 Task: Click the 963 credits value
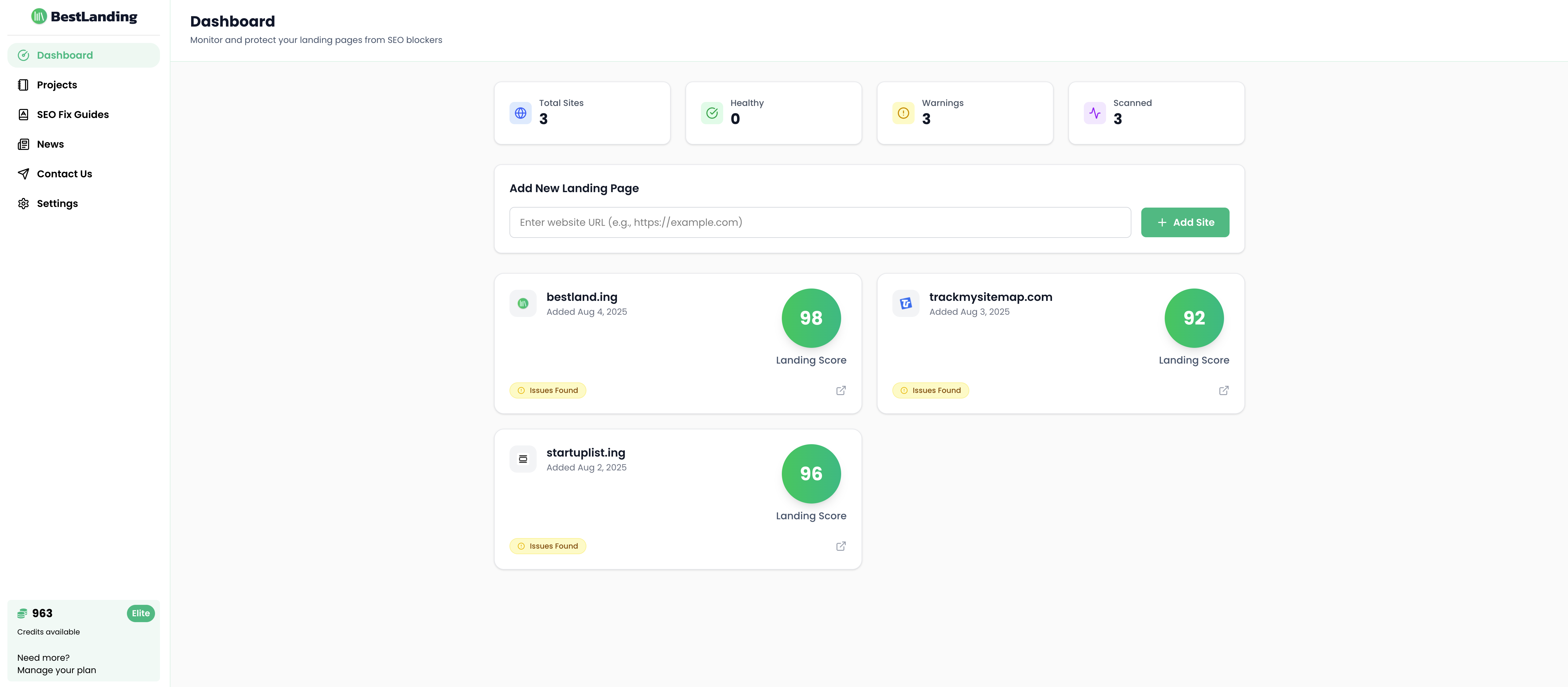(x=42, y=613)
